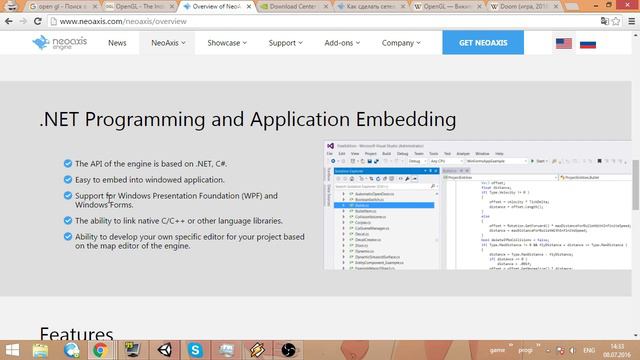The height and width of the screenshot is (360, 640).
Task: Expand the Showcase menu dropdown
Action: point(227,43)
